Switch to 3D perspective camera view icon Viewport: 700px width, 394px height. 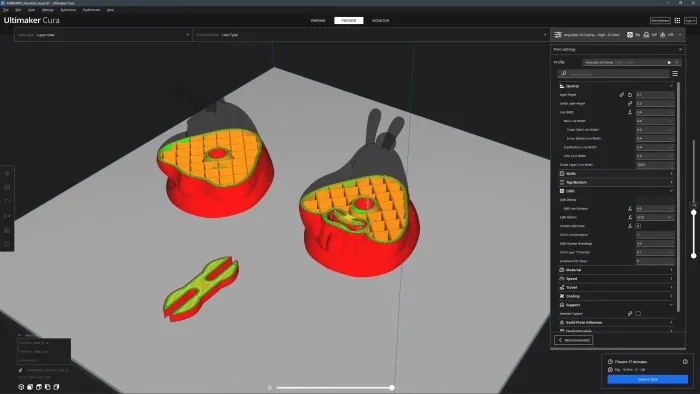click(x=21, y=387)
